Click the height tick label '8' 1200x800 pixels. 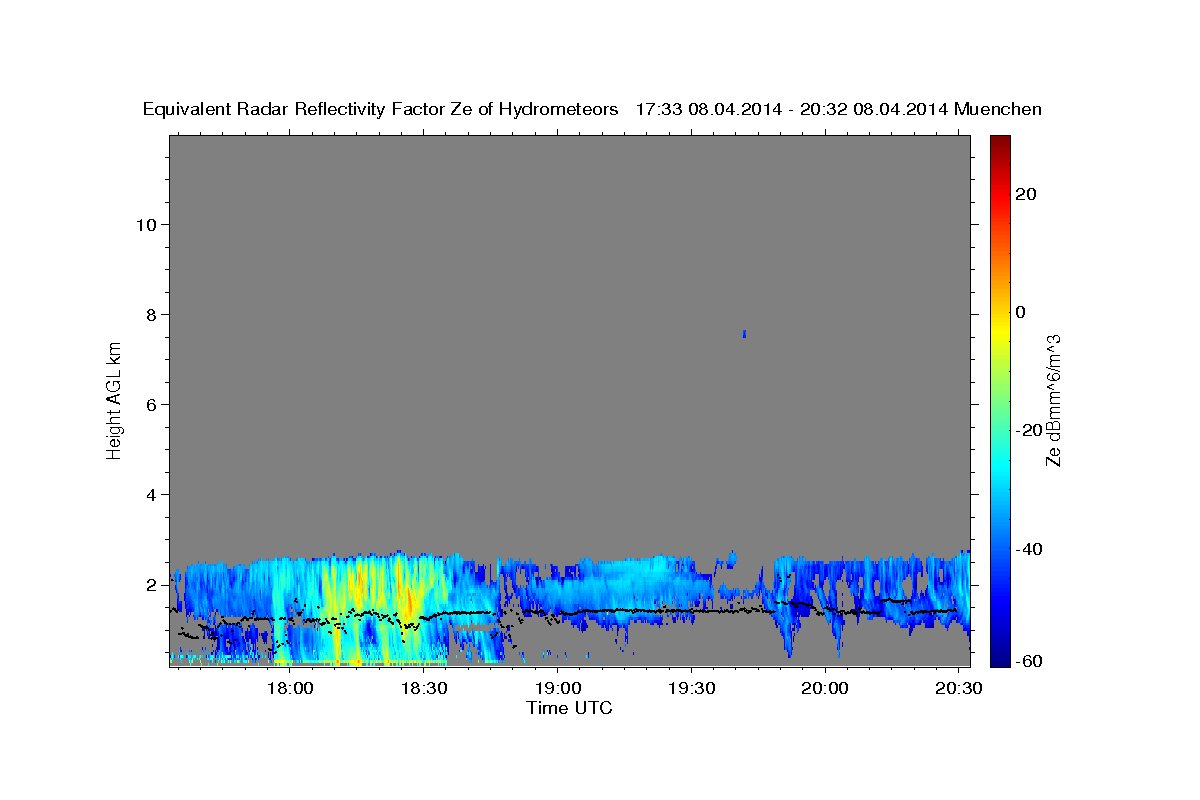click(152, 314)
